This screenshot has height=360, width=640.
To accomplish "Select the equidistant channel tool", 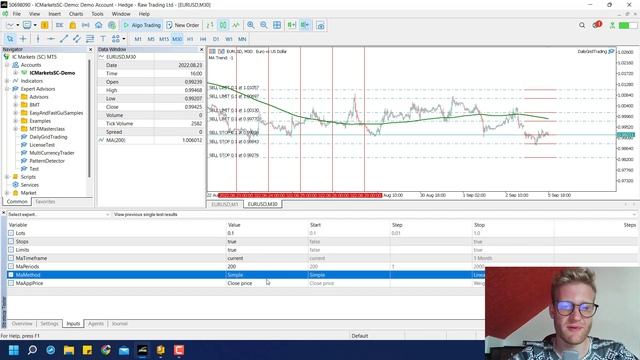I will coord(77,39).
